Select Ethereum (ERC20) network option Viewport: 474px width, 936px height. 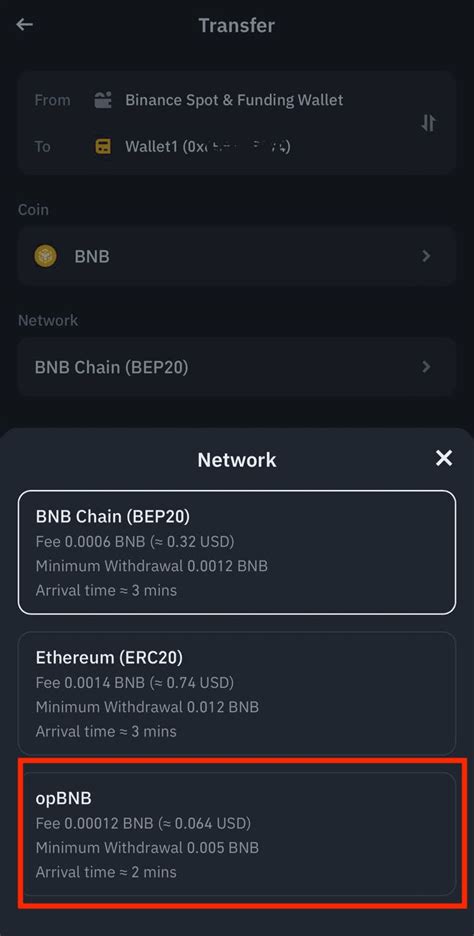[x=237, y=693]
